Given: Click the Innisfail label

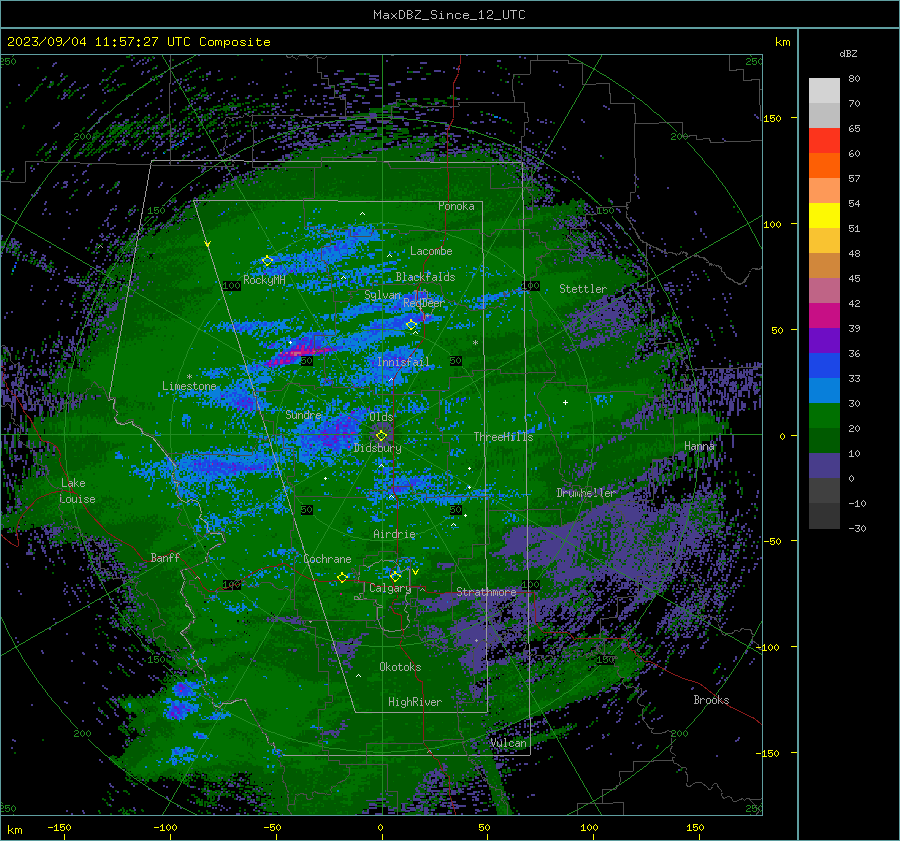Looking at the screenshot, I should coord(403,362).
